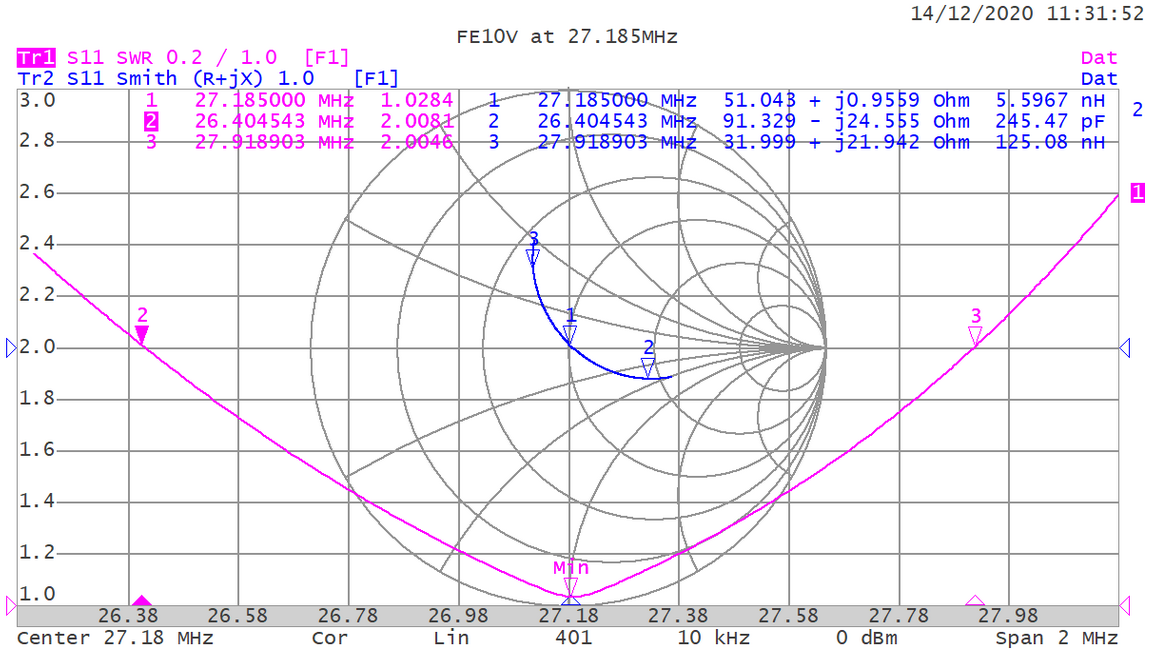Viewport: 1156px width, 668px height.
Task: Click the blue reference triangle at 2.0 on left
Action: click(10, 347)
